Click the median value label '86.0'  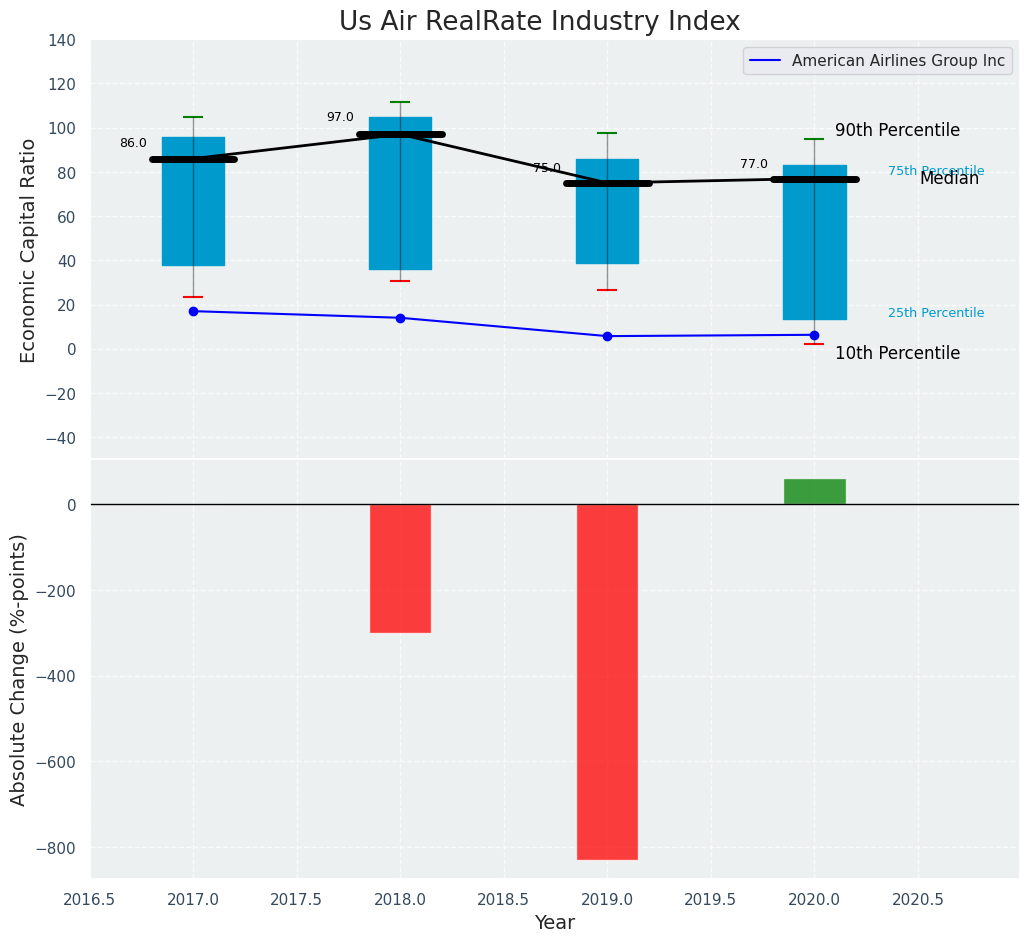(x=133, y=143)
